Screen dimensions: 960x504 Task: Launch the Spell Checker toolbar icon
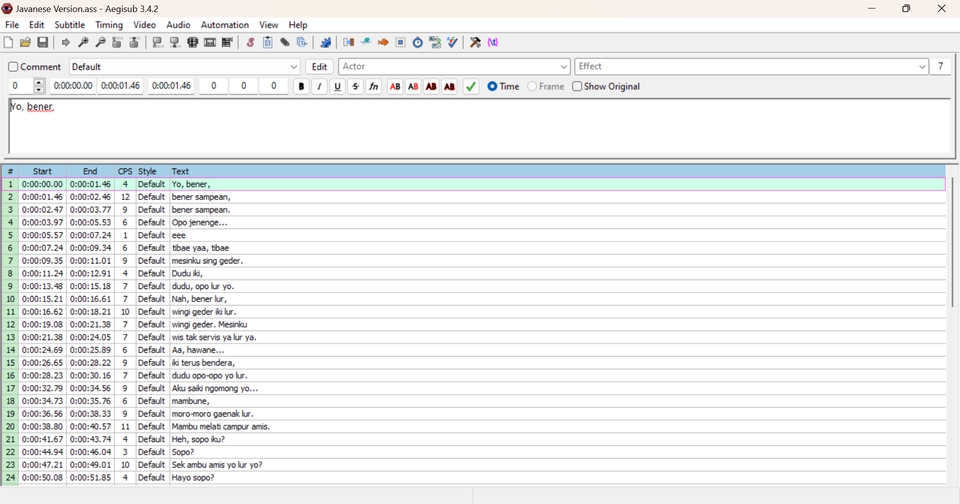(453, 43)
